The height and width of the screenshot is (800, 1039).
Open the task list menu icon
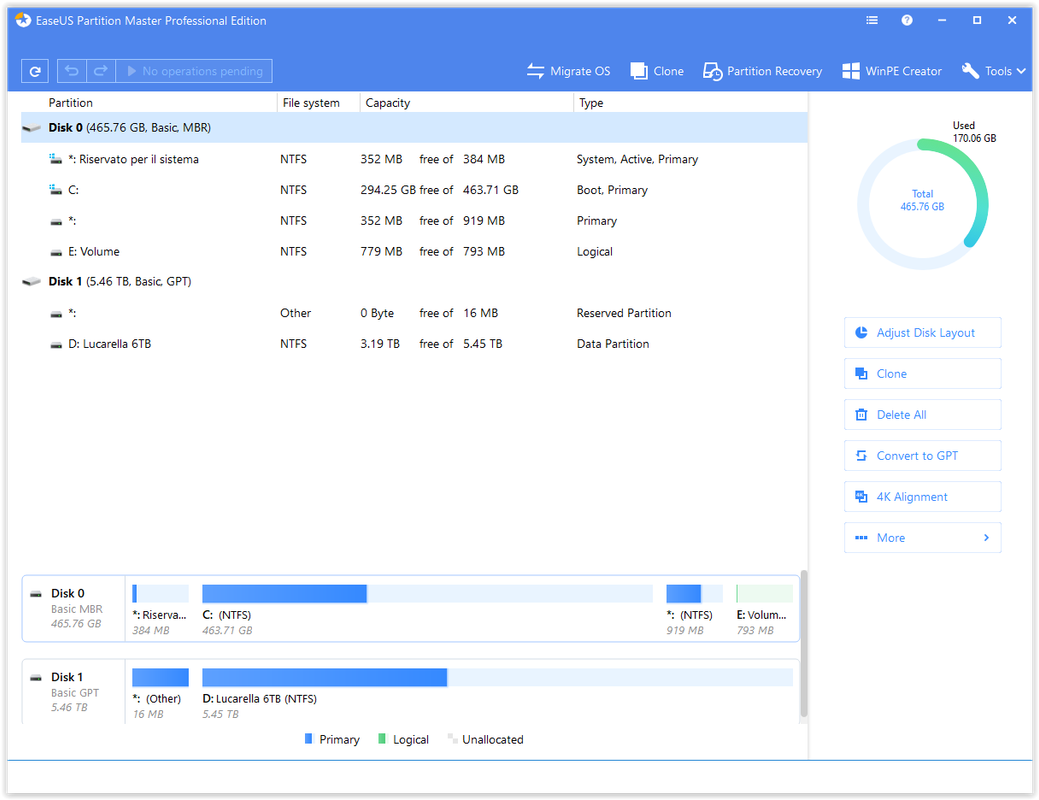[x=872, y=21]
